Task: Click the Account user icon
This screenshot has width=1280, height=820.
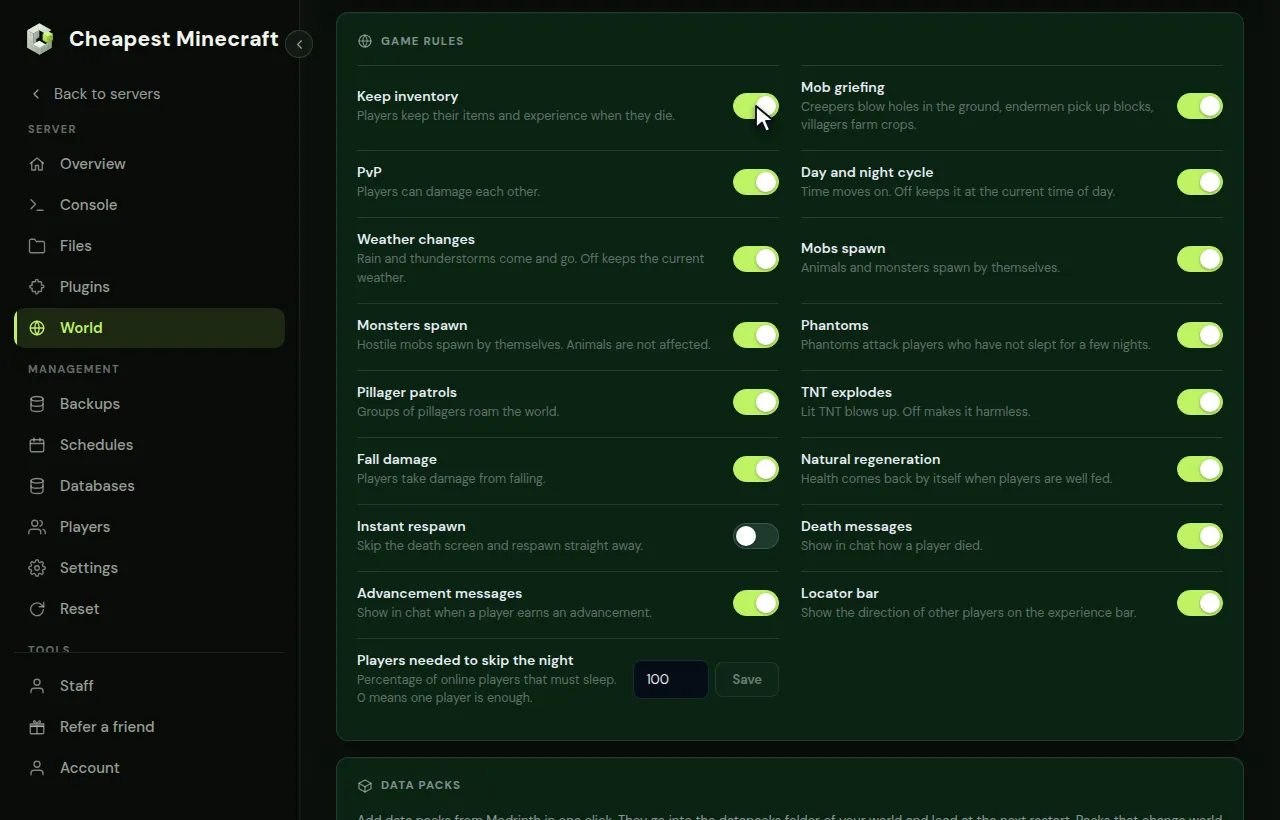Action: (x=37, y=768)
